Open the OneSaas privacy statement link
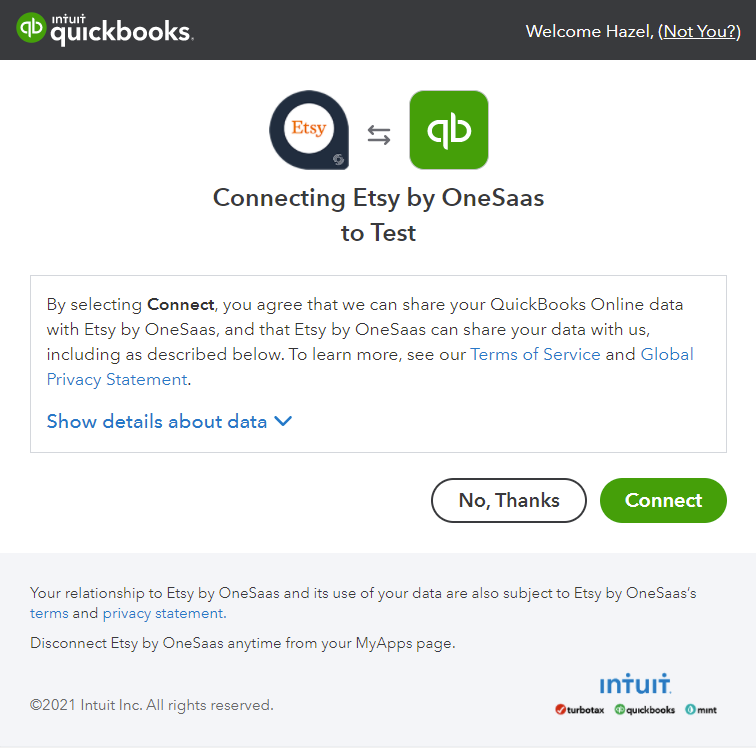 [x=164, y=613]
